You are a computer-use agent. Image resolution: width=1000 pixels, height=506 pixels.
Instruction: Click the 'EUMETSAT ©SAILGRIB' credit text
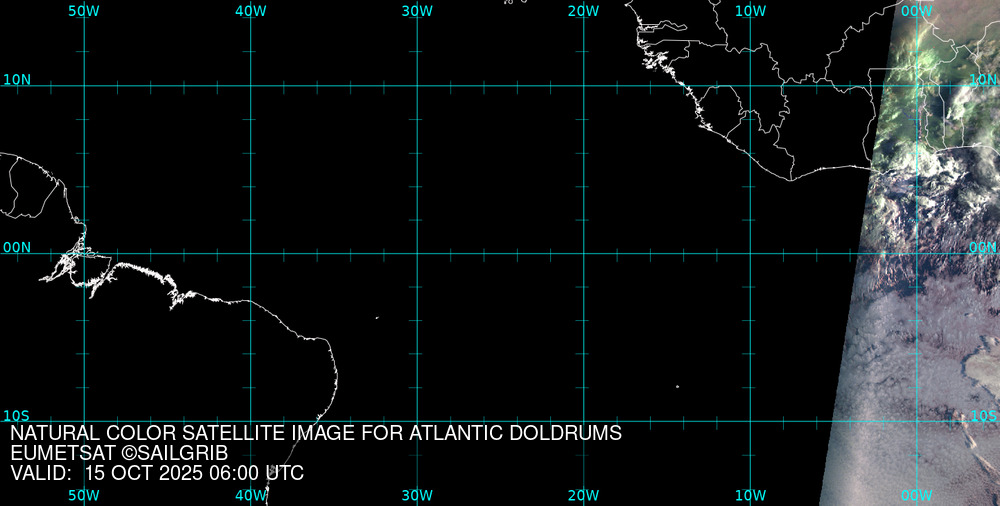tap(126, 454)
